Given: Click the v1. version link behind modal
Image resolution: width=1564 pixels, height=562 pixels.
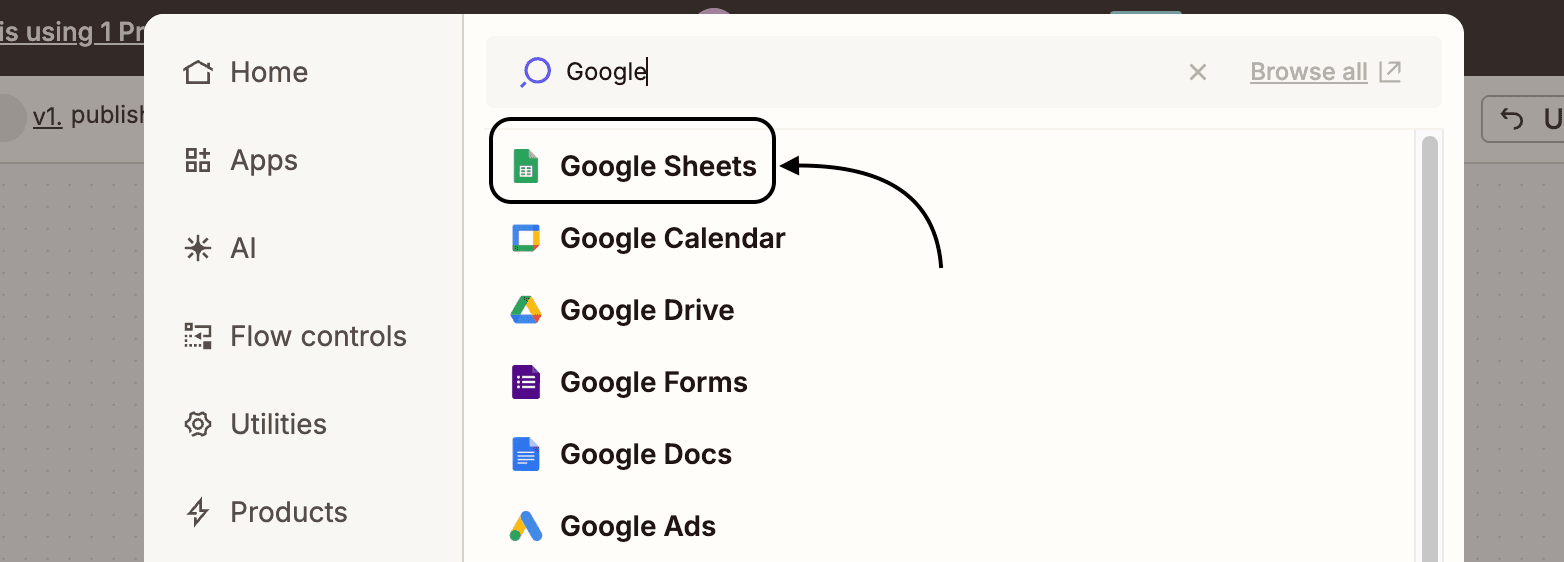Looking at the screenshot, I should 47,116.
